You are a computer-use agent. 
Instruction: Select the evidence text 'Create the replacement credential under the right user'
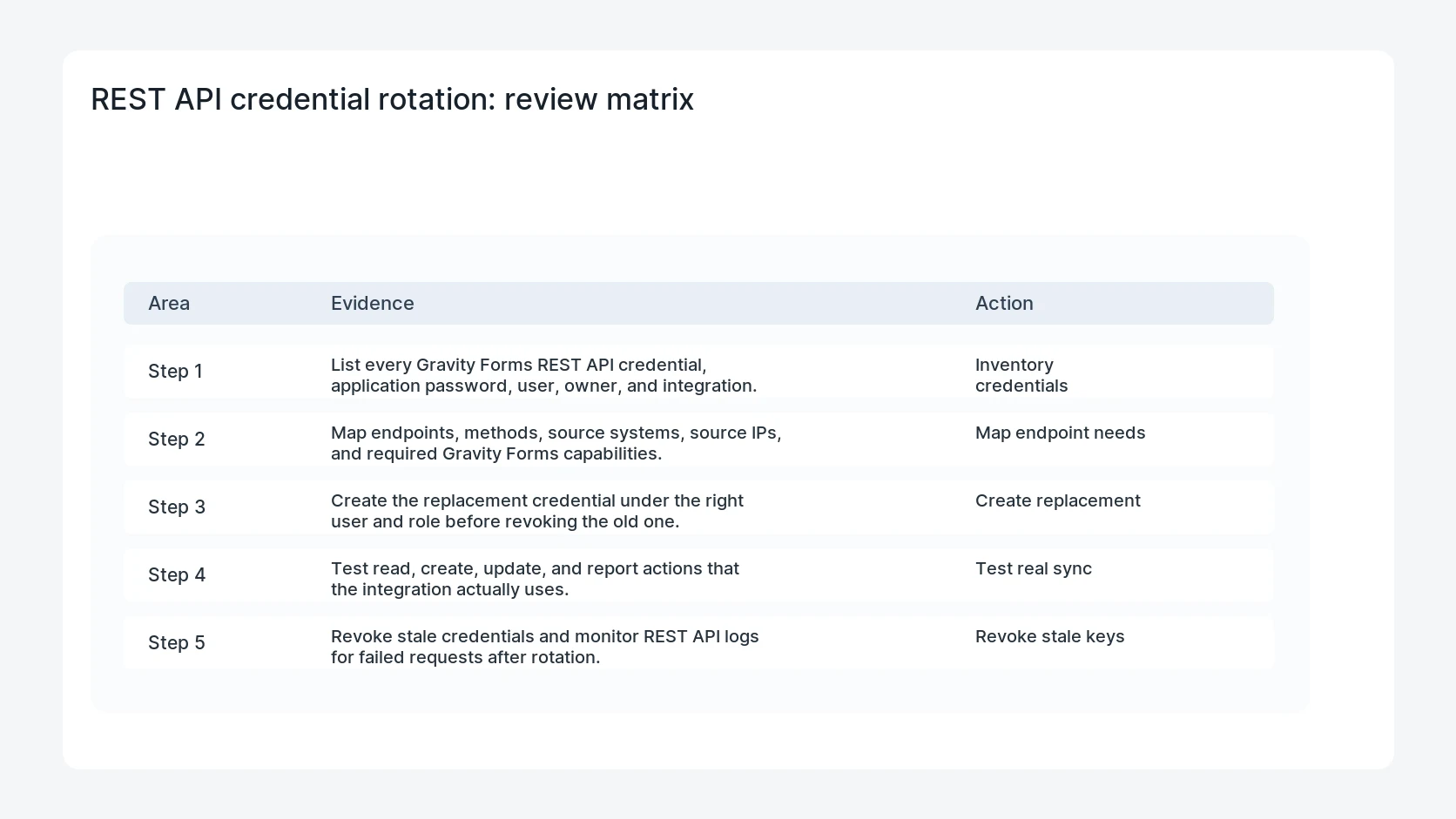coord(537,511)
